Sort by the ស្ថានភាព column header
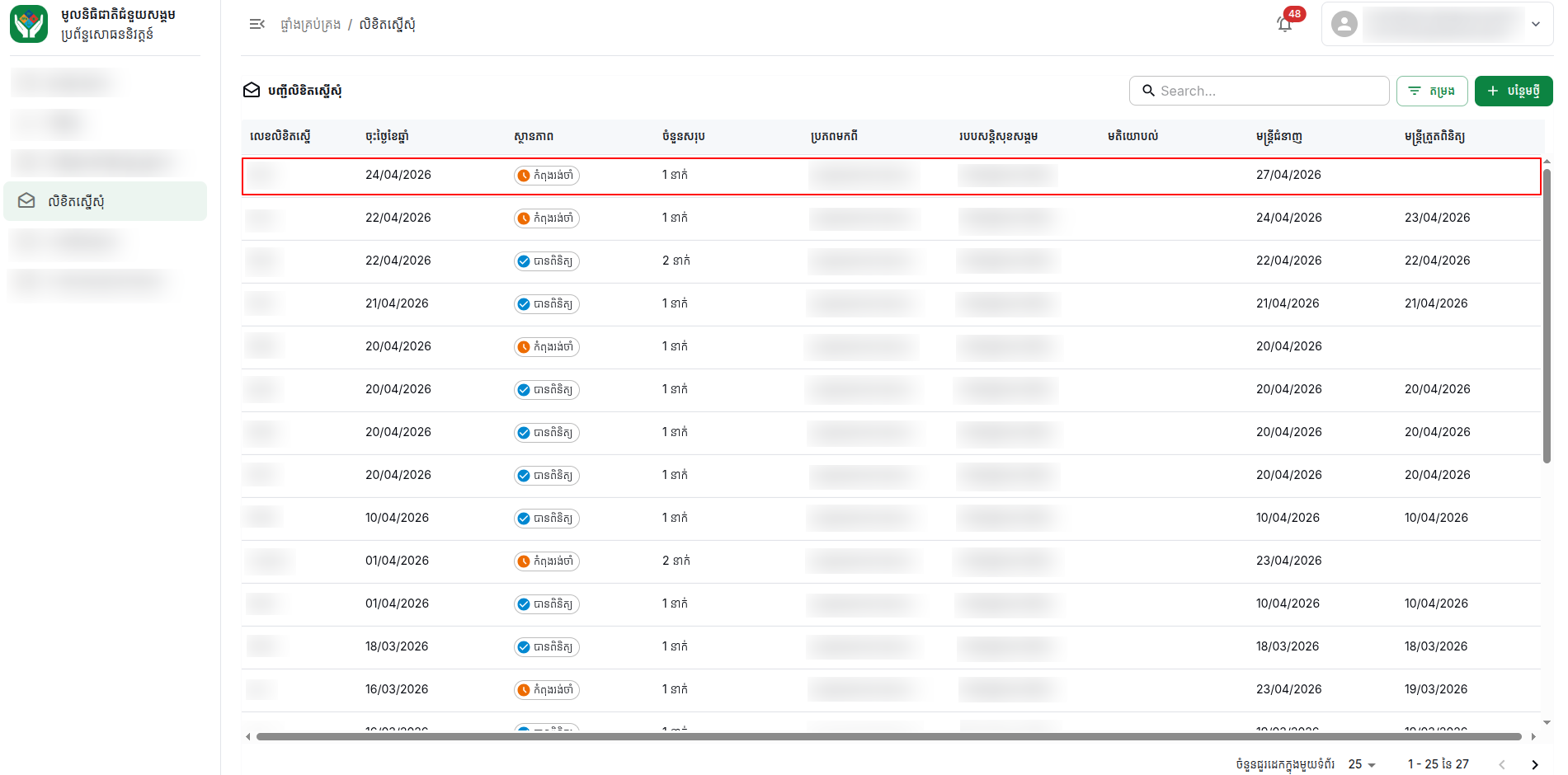The height and width of the screenshot is (775, 1568). click(x=534, y=136)
